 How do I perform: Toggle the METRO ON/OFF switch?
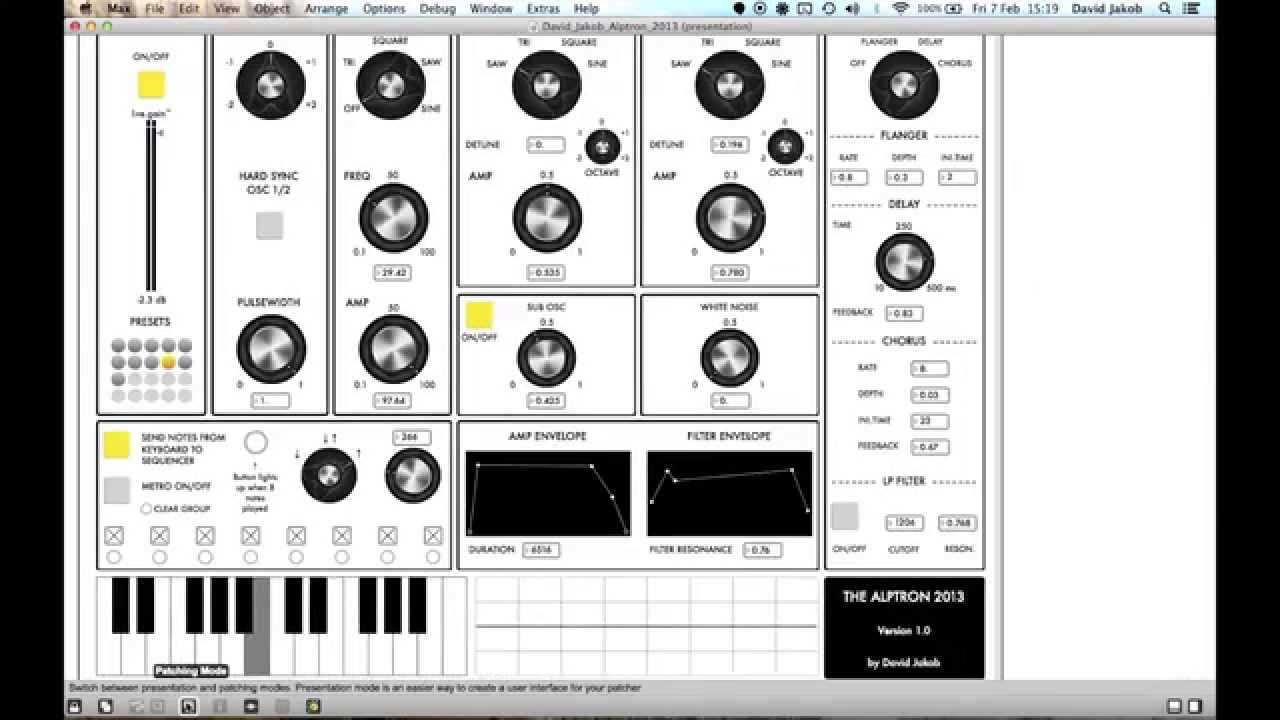coord(117,490)
